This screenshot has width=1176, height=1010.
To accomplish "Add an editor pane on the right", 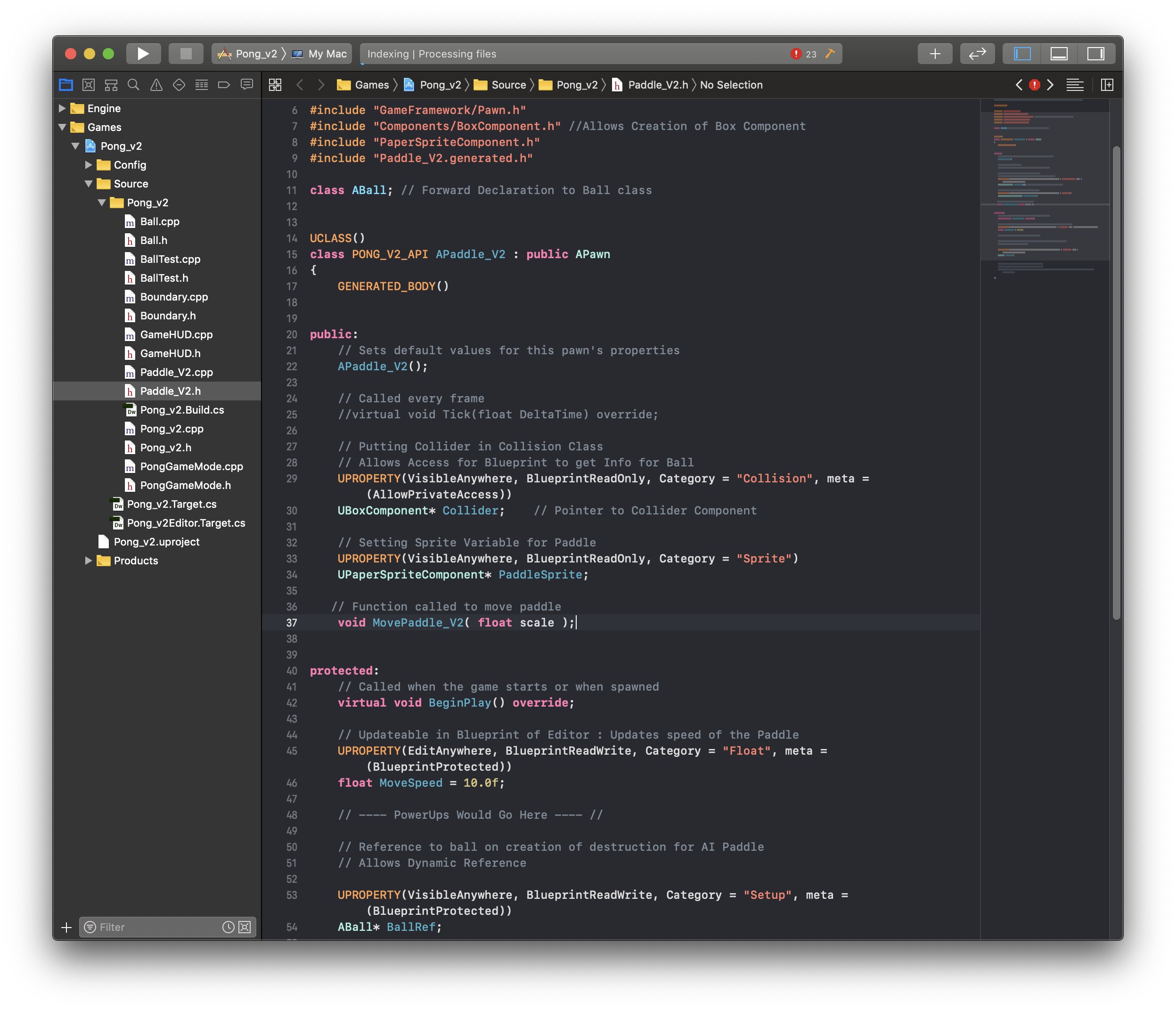I will click(x=1107, y=85).
